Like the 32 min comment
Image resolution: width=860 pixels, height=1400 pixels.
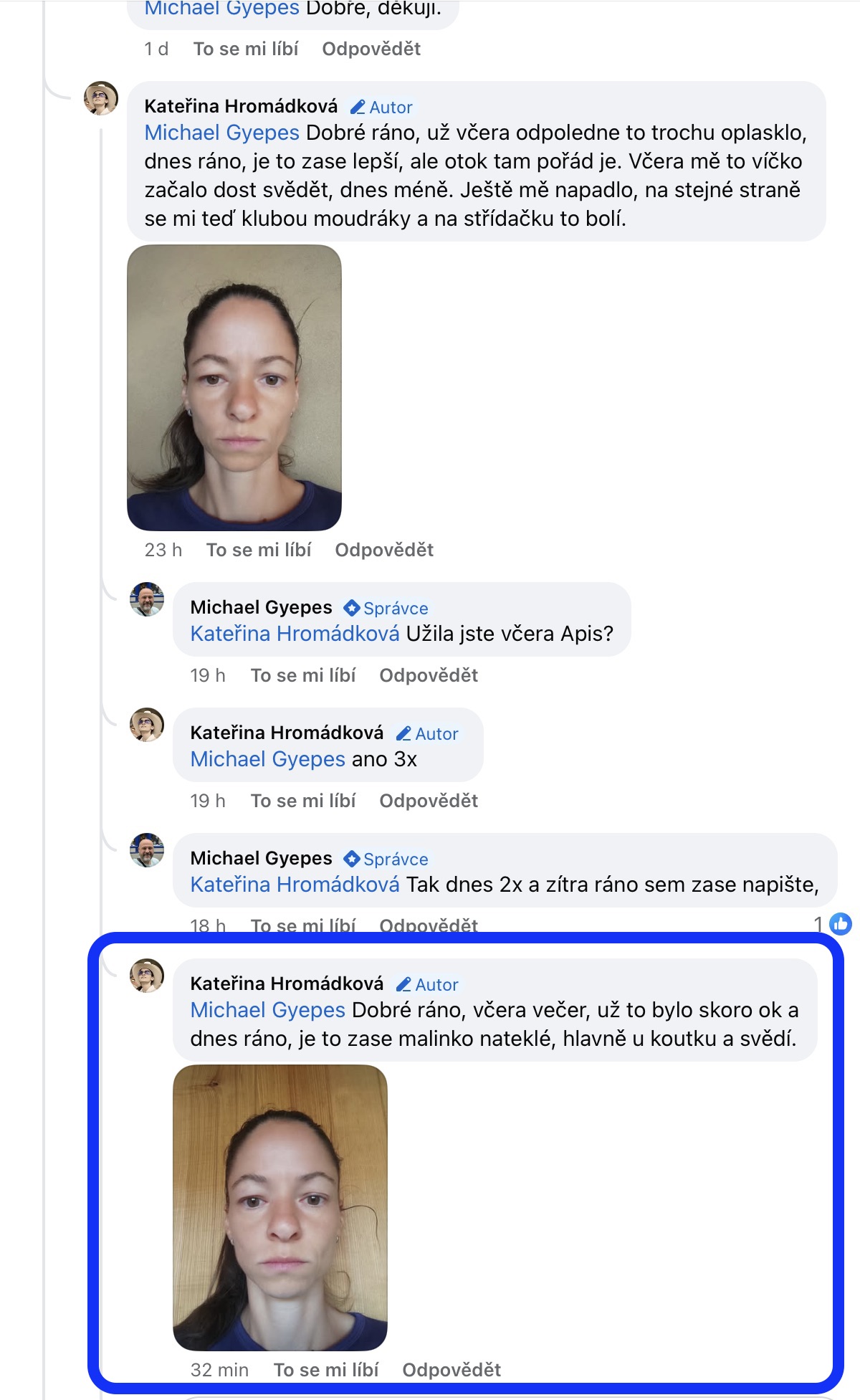point(326,1370)
